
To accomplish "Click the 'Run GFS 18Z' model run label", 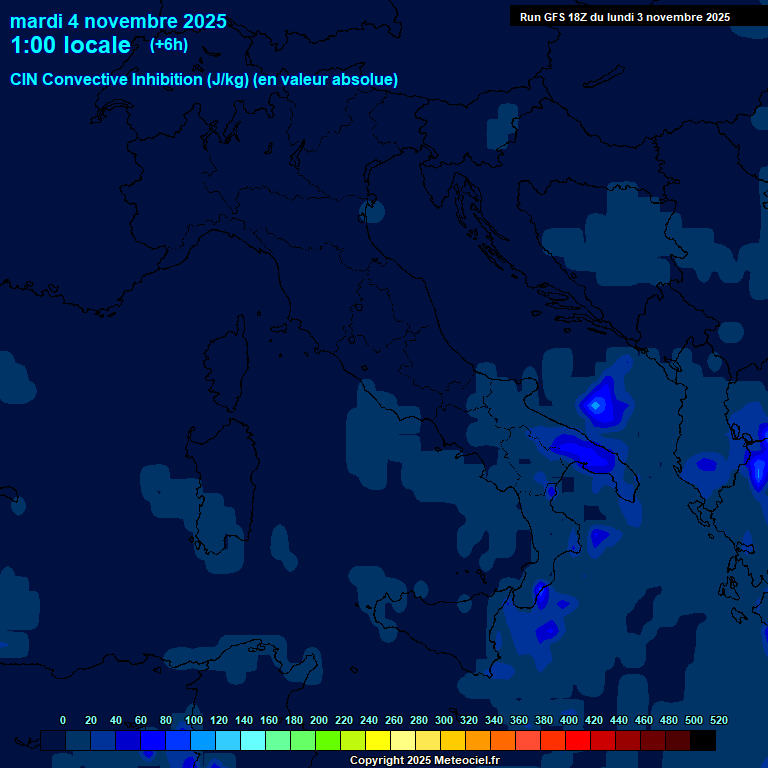I will [624, 17].
